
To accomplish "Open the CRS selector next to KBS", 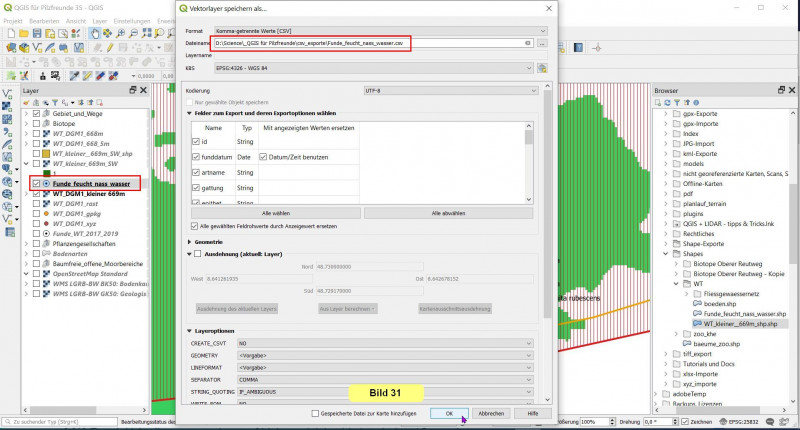I will (542, 68).
